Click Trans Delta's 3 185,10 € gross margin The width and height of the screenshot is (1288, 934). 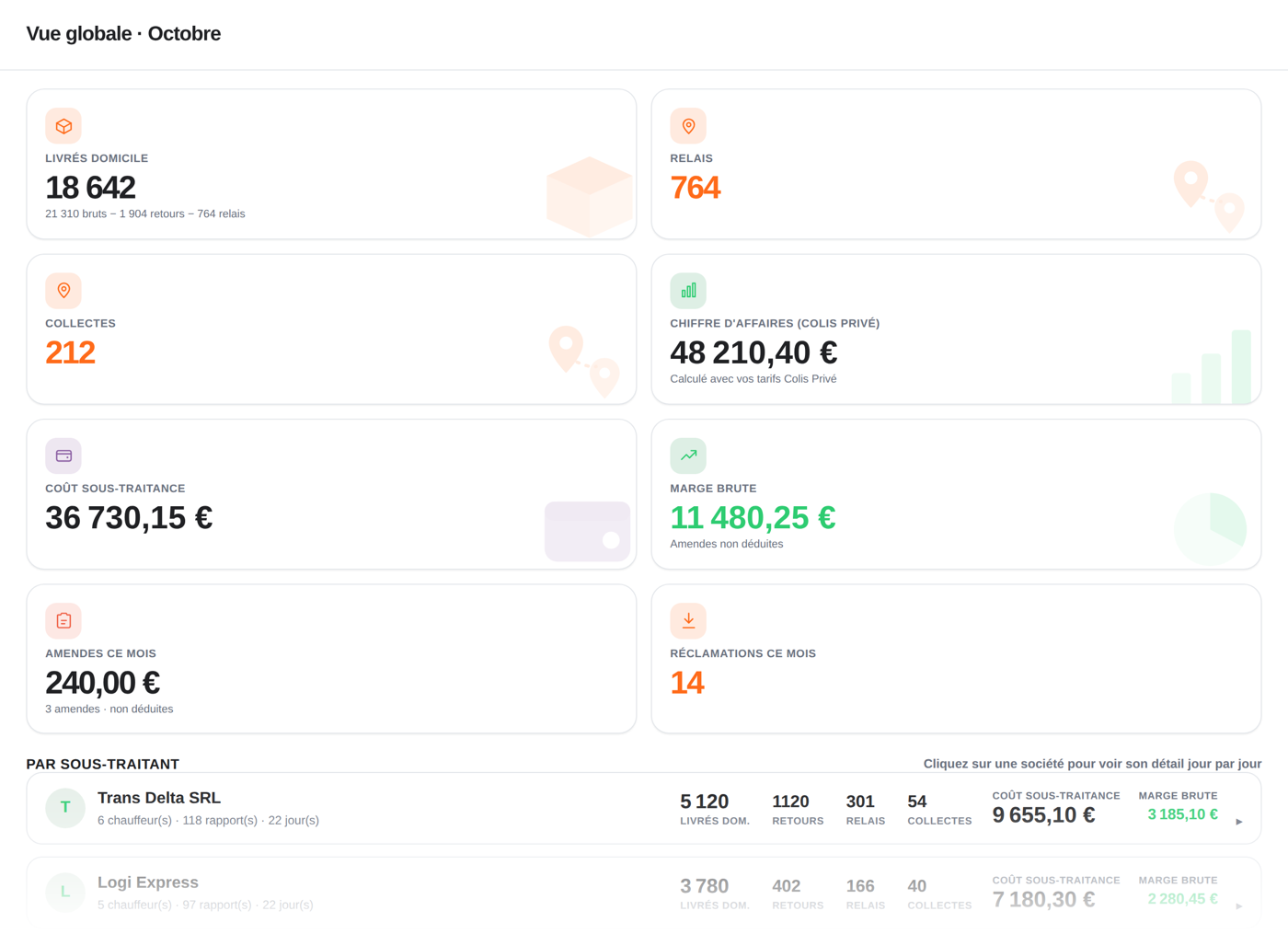tap(1182, 814)
